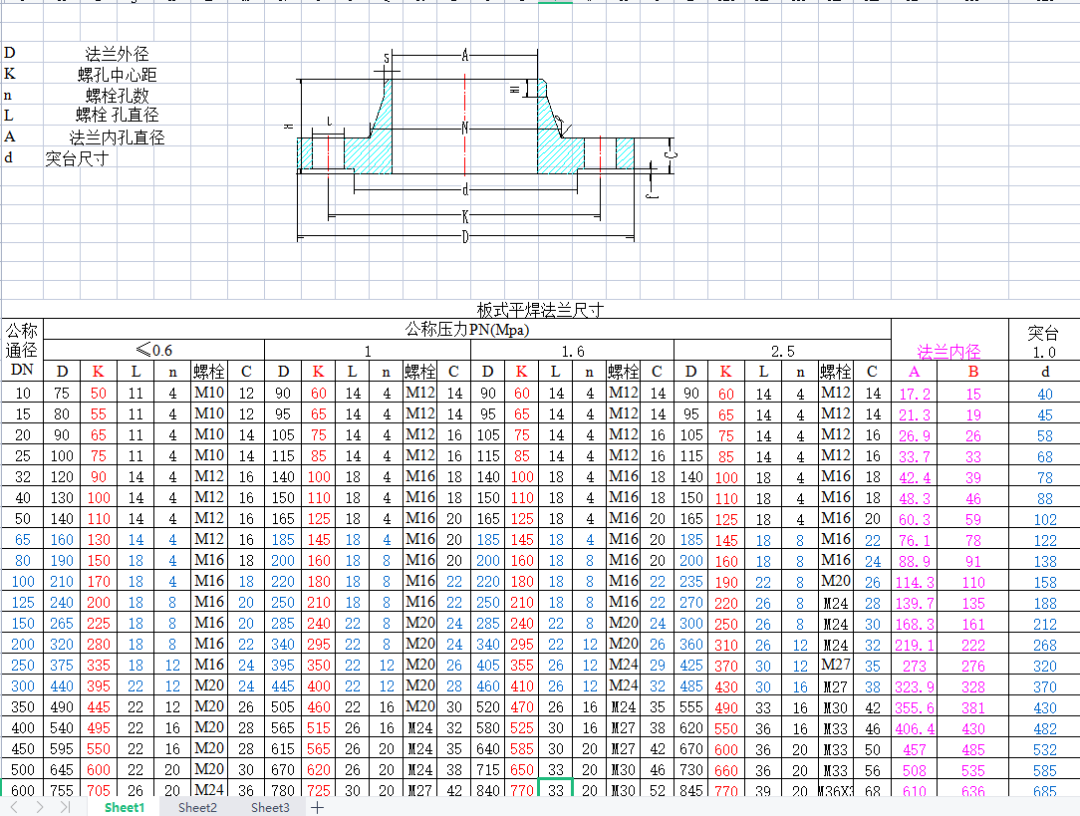This screenshot has height=816, width=1080.
Task: Select DN value 600 cell
Action: click(x=22, y=790)
